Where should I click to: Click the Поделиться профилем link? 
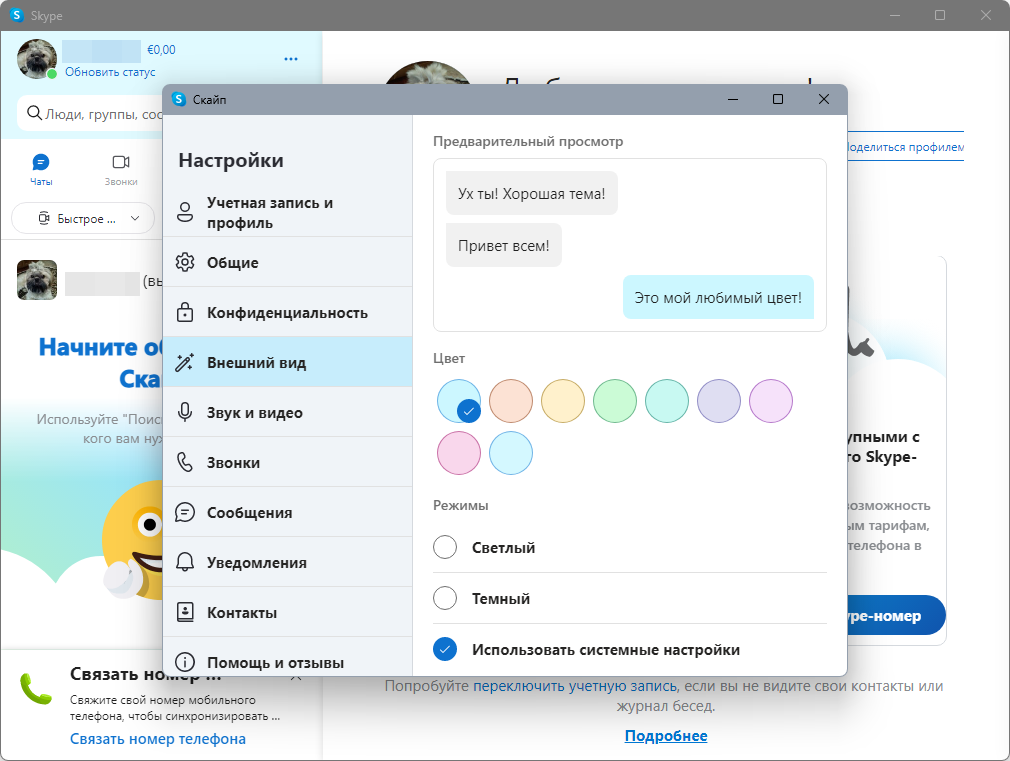tap(906, 147)
